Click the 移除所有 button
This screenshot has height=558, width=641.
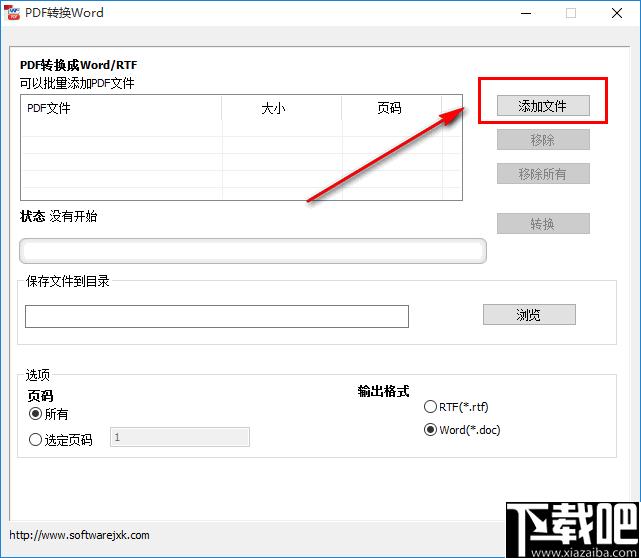click(x=543, y=174)
